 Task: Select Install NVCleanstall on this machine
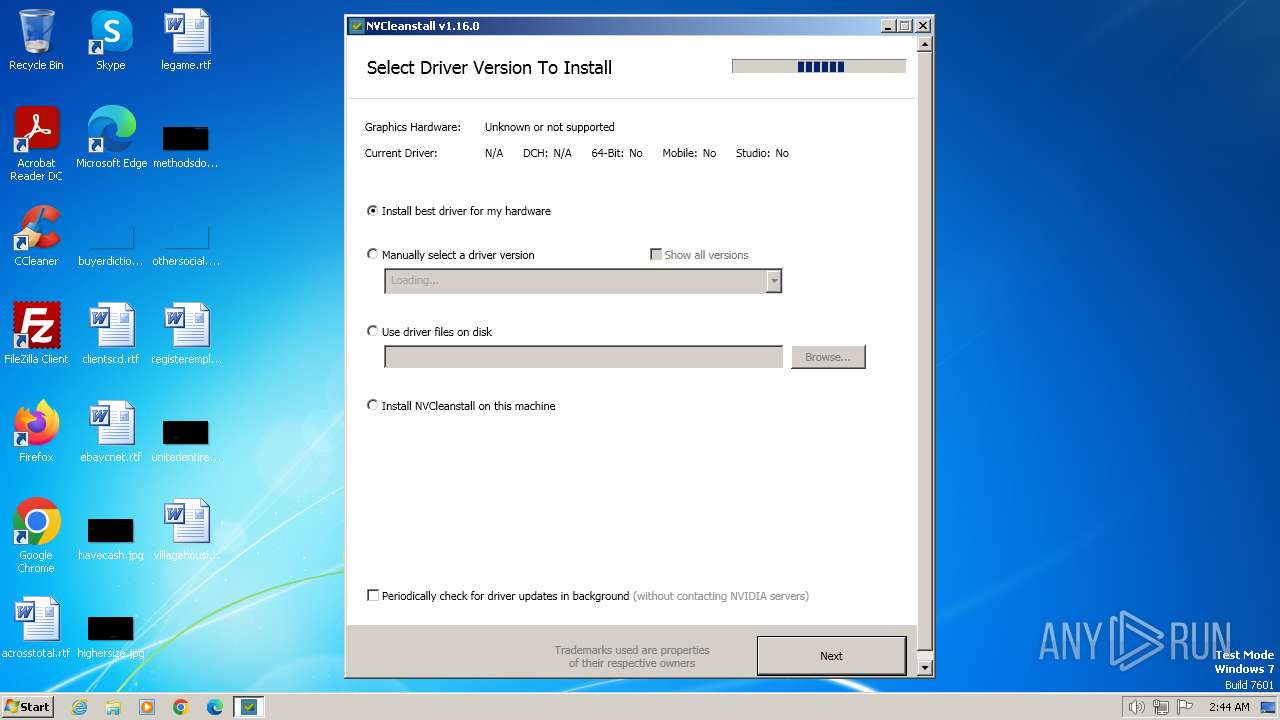[461, 406]
